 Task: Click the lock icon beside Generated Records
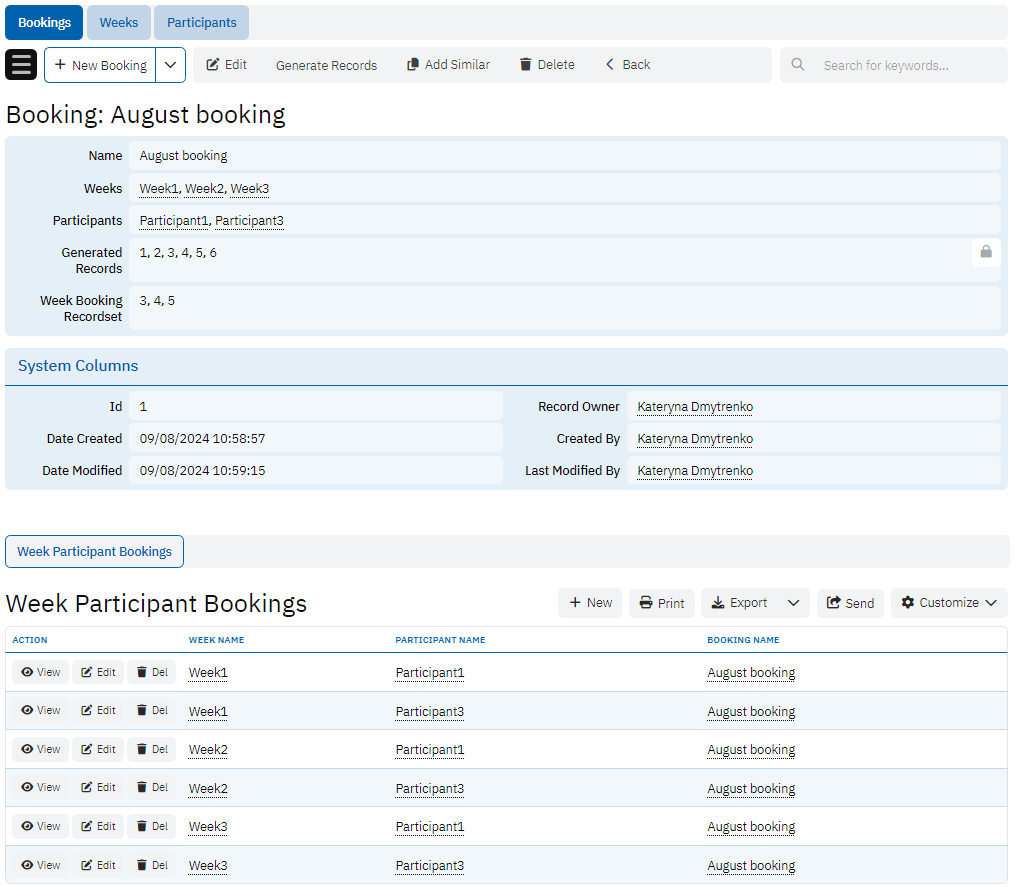(985, 253)
